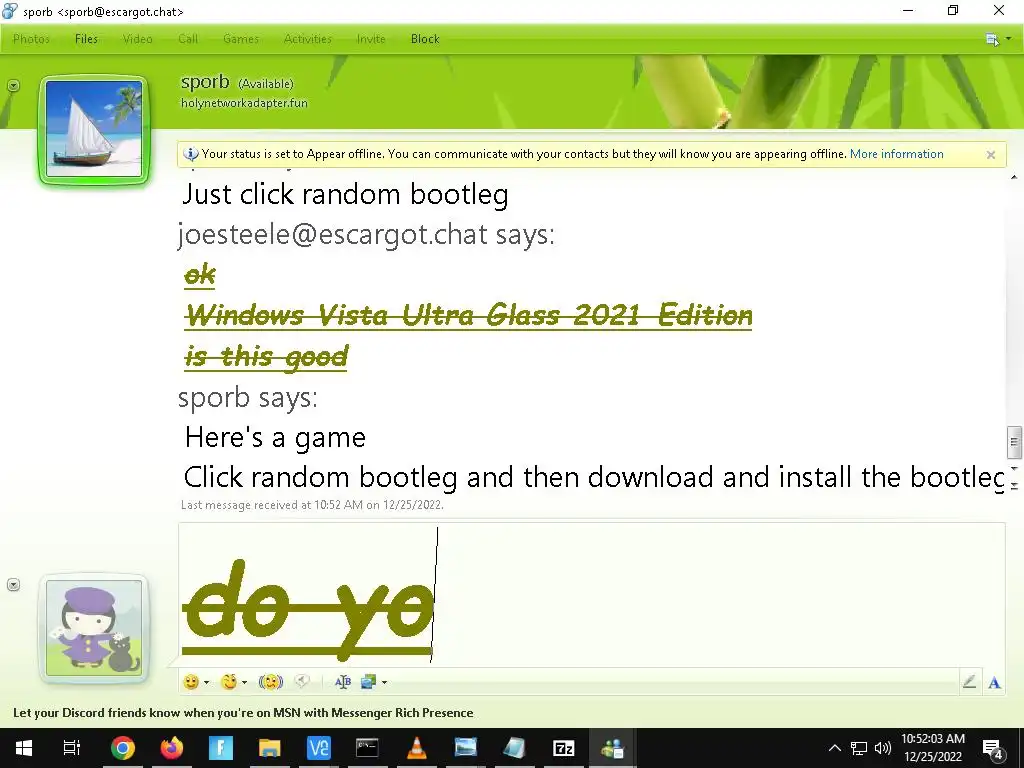Click the holynetworkadapter.fun personal message
Viewport: 1024px width, 768px height.
(x=244, y=103)
